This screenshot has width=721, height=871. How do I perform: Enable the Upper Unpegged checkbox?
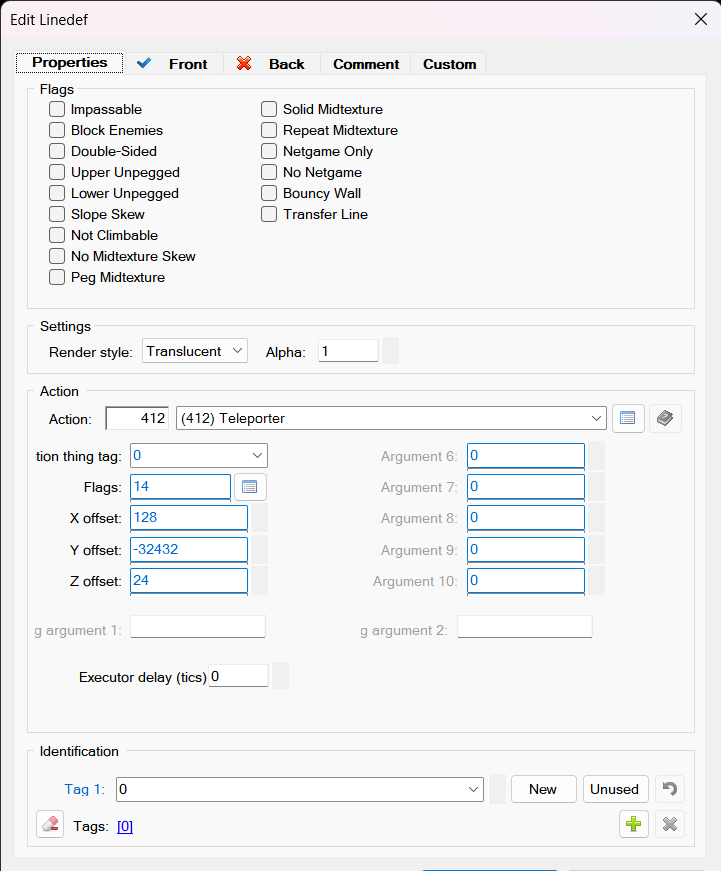click(x=57, y=172)
